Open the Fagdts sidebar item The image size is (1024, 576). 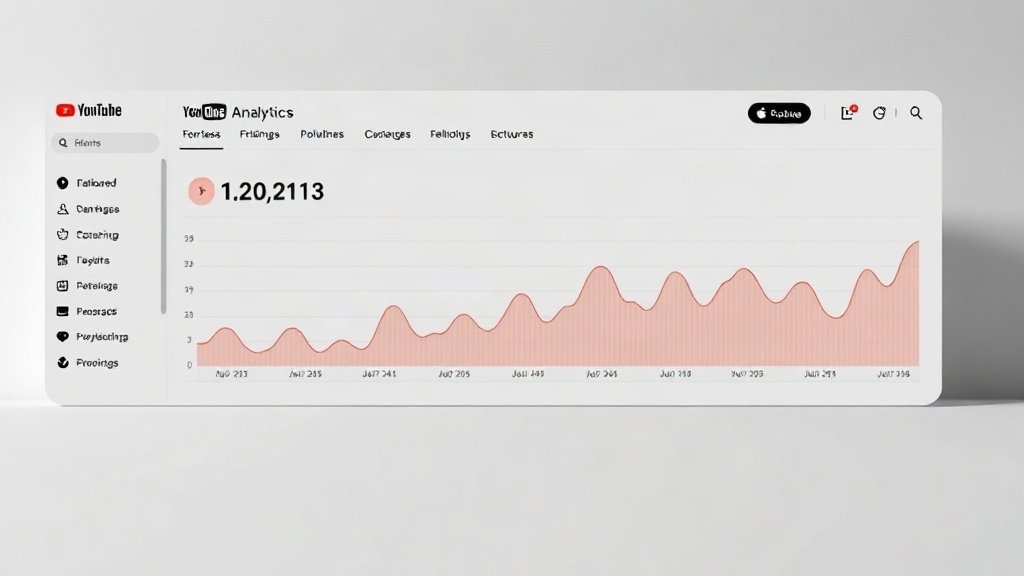[83, 260]
